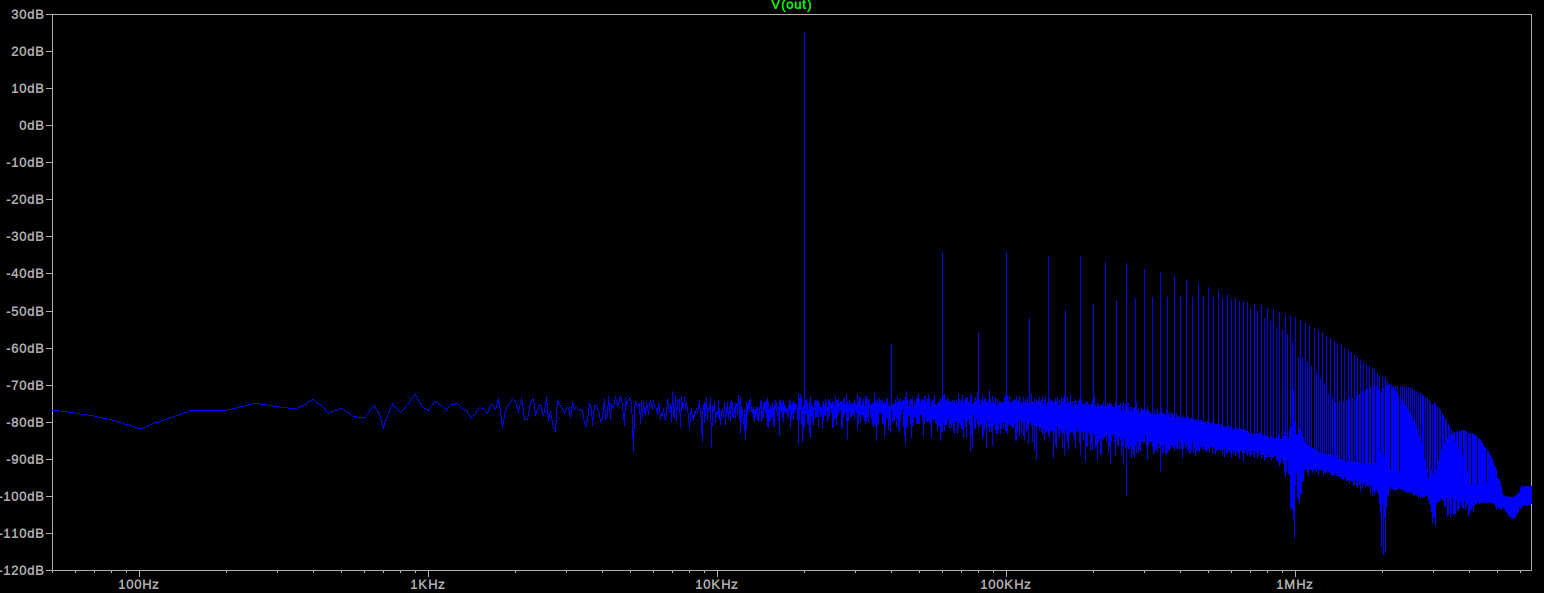Click the 1KHz frequency axis label
The image size is (1544, 593).
tap(427, 583)
